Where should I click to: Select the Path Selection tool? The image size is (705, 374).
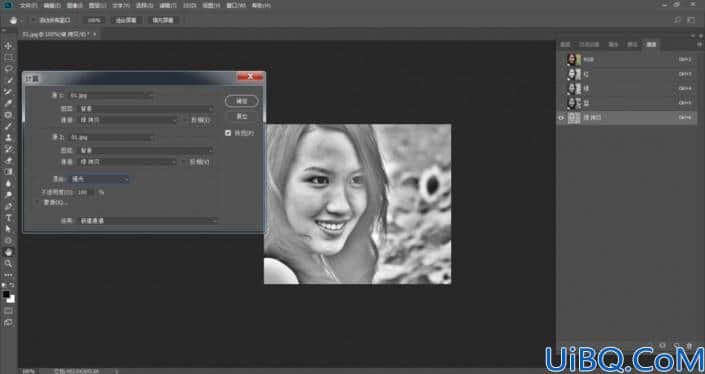click(x=8, y=229)
